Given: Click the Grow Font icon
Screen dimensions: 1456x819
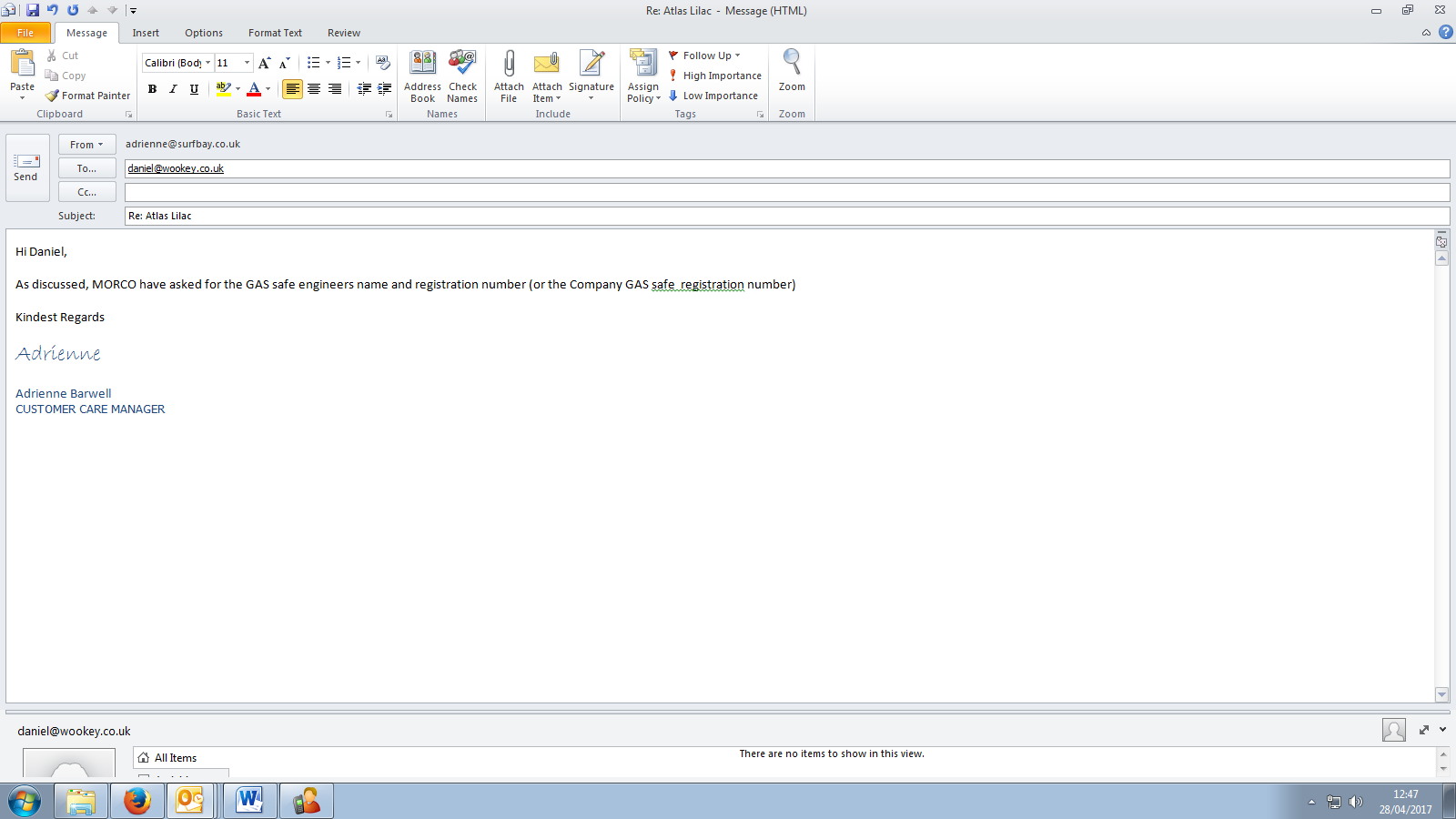Looking at the screenshot, I should pyautogui.click(x=264, y=63).
